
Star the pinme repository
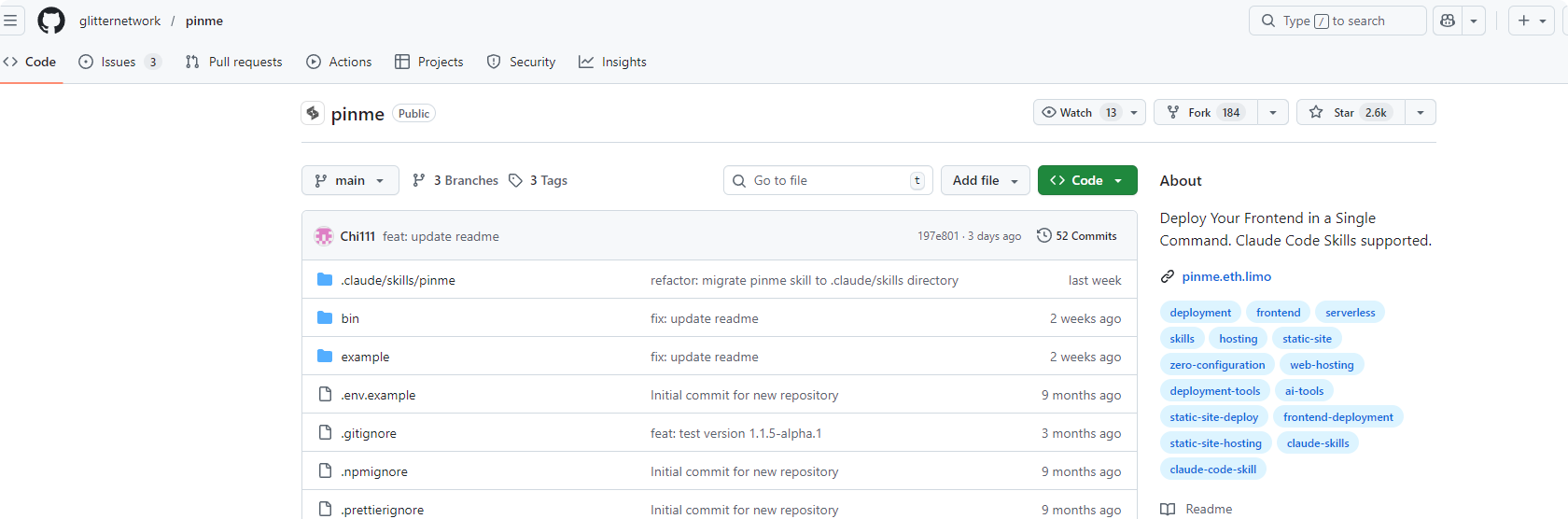1351,112
